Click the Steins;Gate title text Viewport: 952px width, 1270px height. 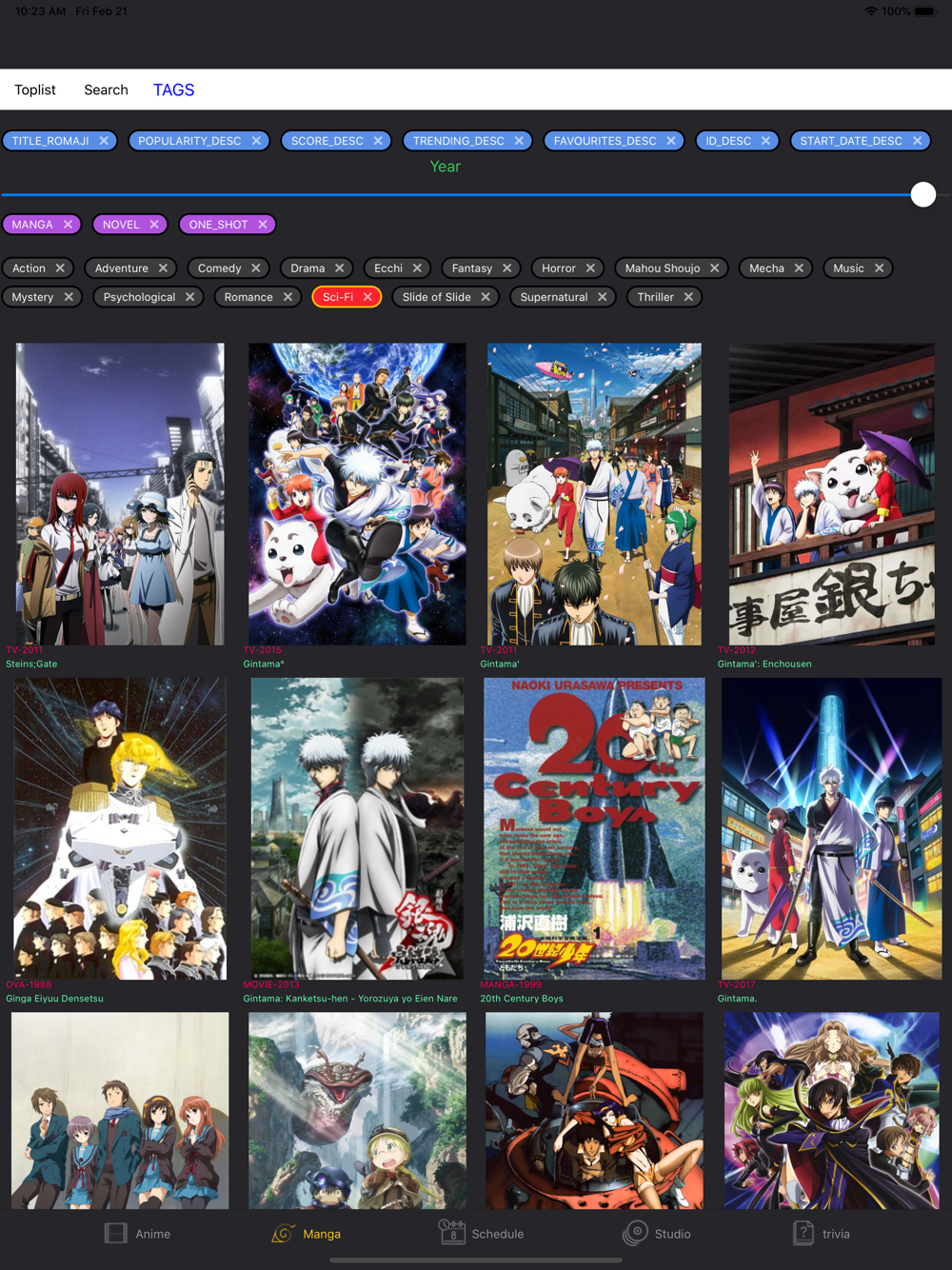[x=31, y=665]
